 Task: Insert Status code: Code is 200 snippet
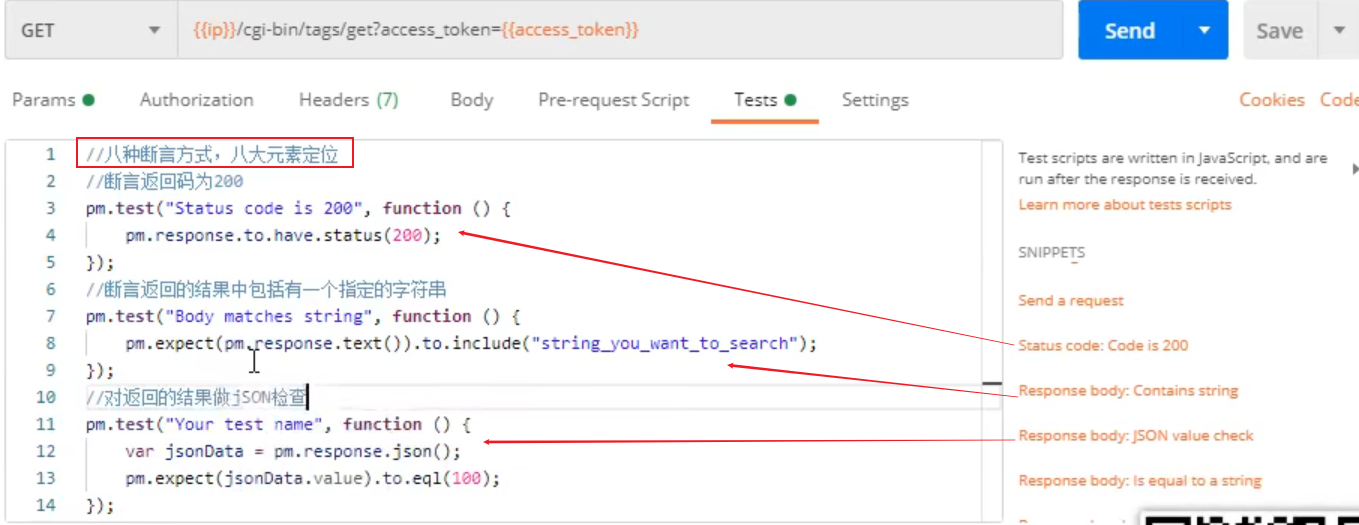[x=1103, y=345]
